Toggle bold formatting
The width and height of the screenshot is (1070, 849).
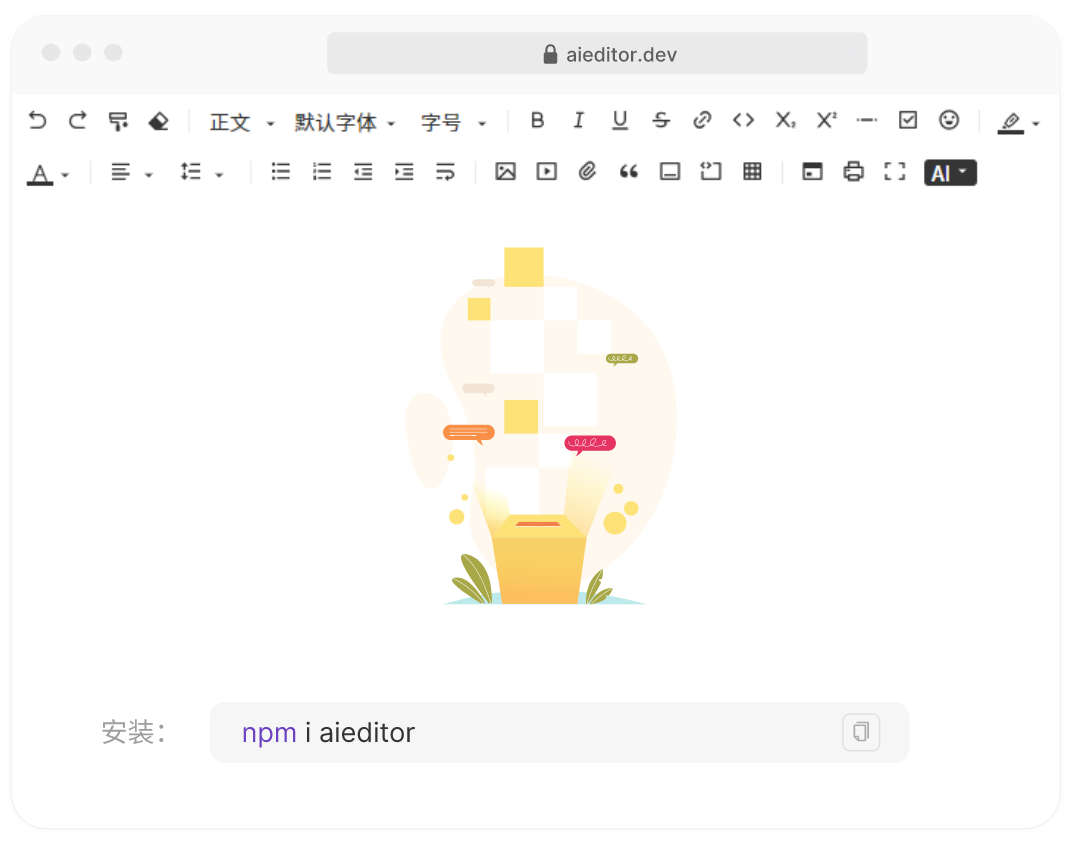tap(537, 120)
